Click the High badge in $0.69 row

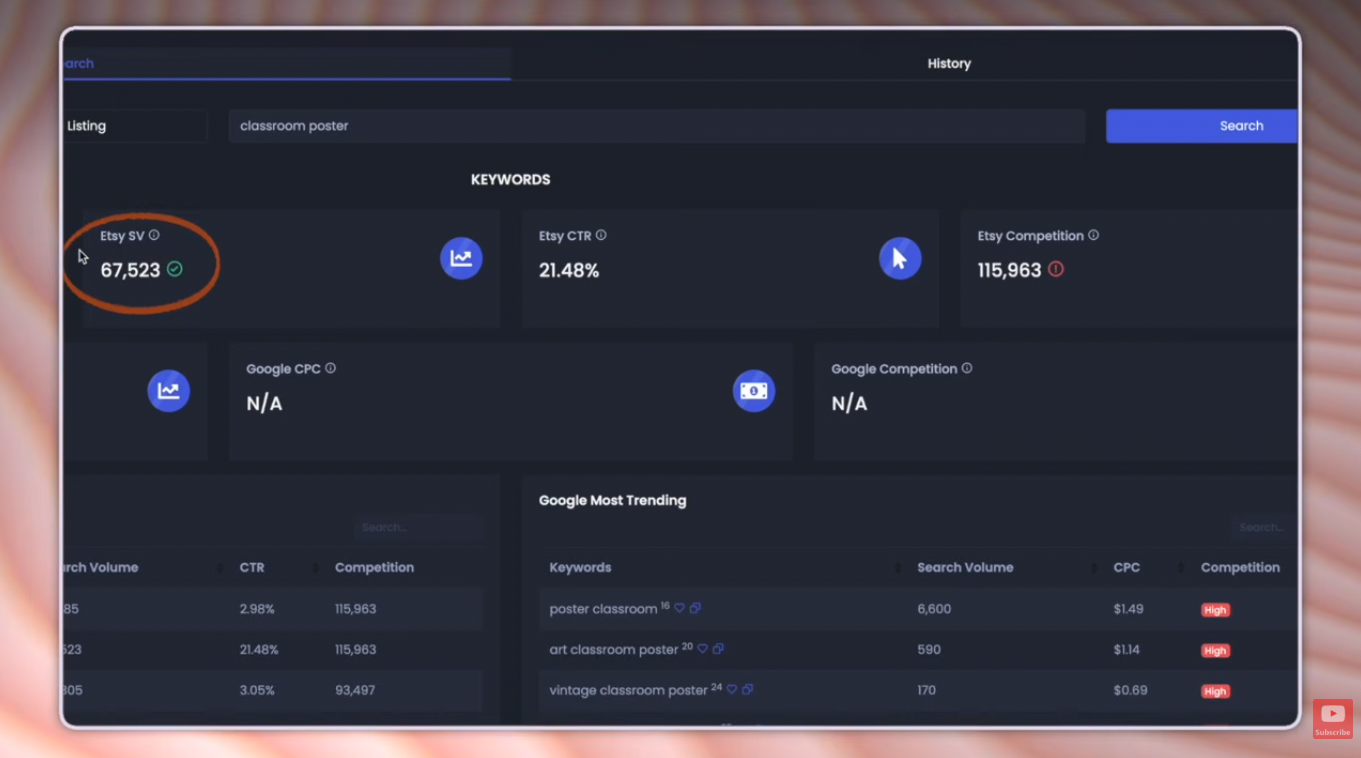click(x=1215, y=692)
